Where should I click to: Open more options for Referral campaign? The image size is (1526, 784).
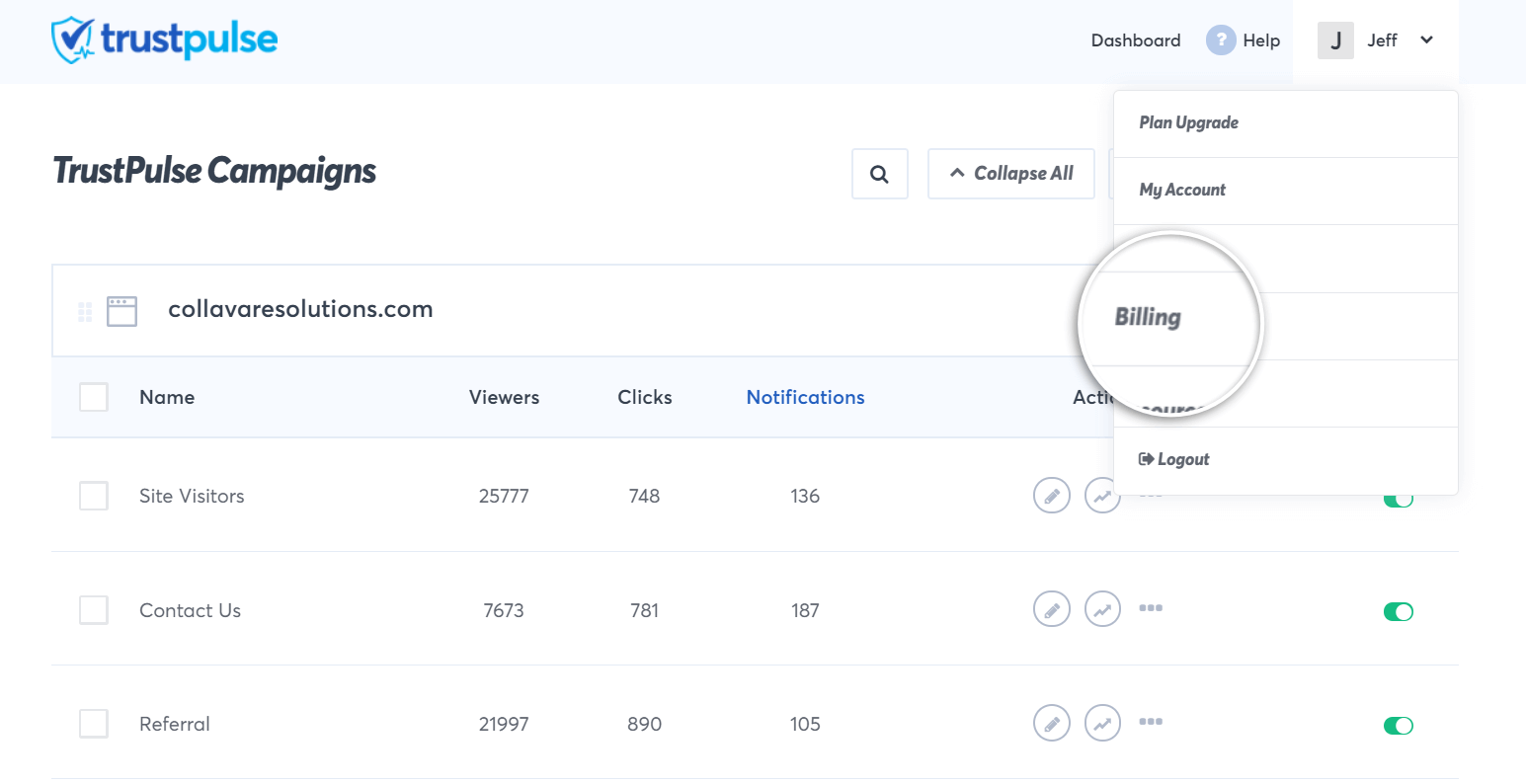[x=1151, y=722]
